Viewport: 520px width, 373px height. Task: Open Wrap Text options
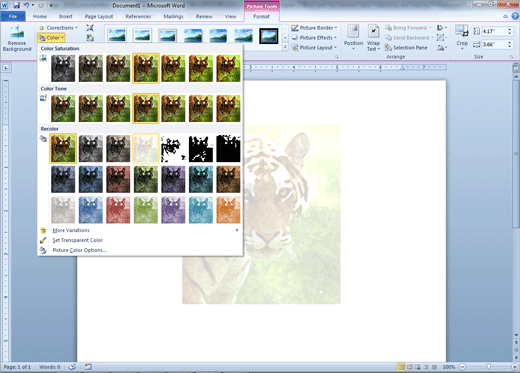373,38
